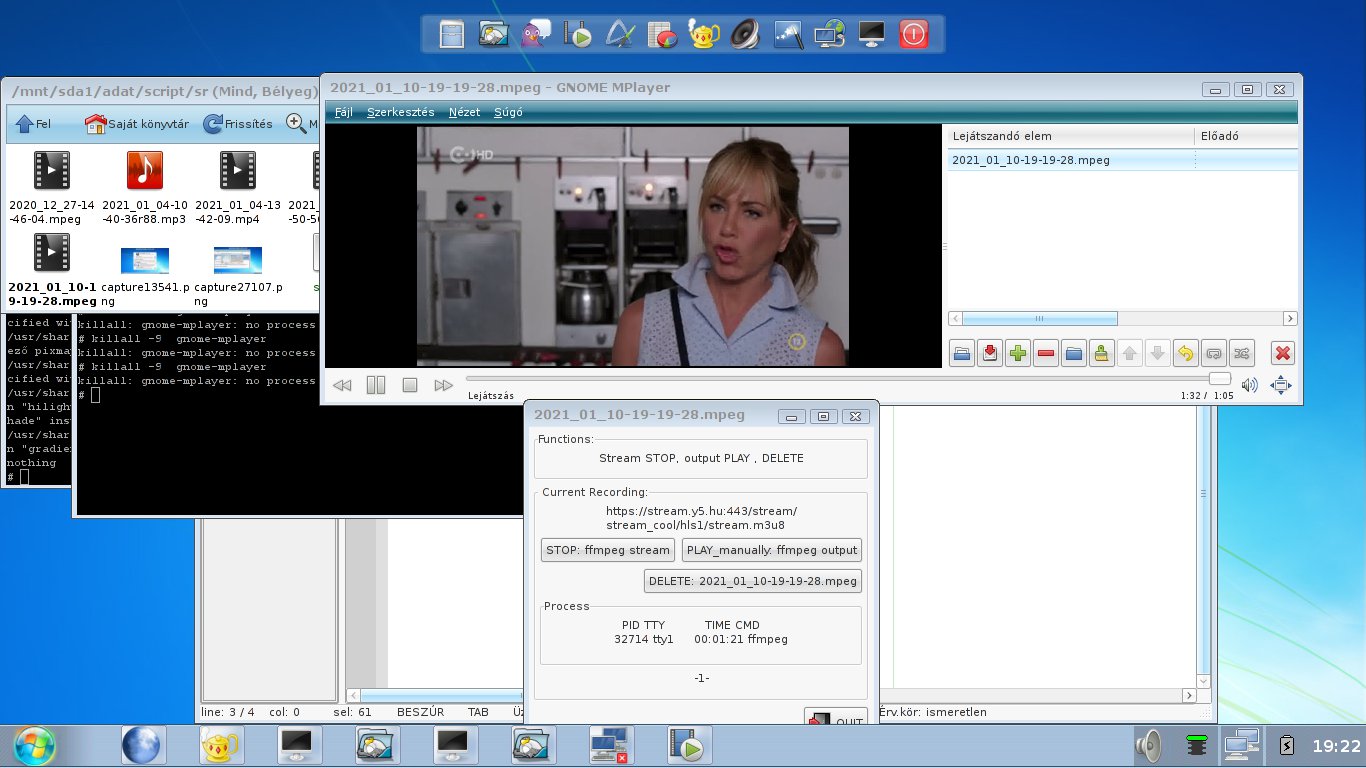Click 'STOP: ffmpeg stream' button
The width and height of the screenshot is (1366, 768).
607,549
